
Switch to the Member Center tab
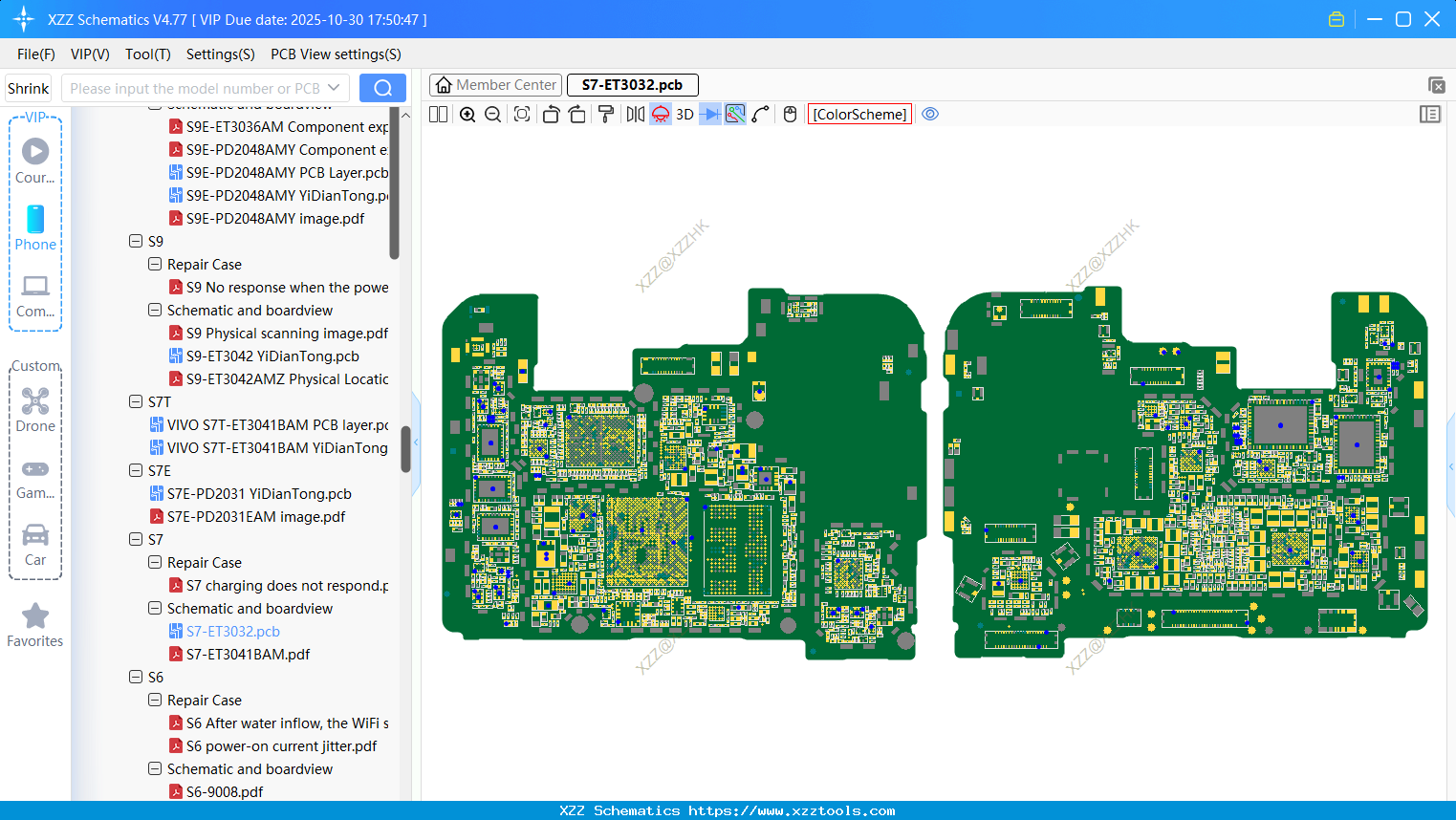pos(495,85)
